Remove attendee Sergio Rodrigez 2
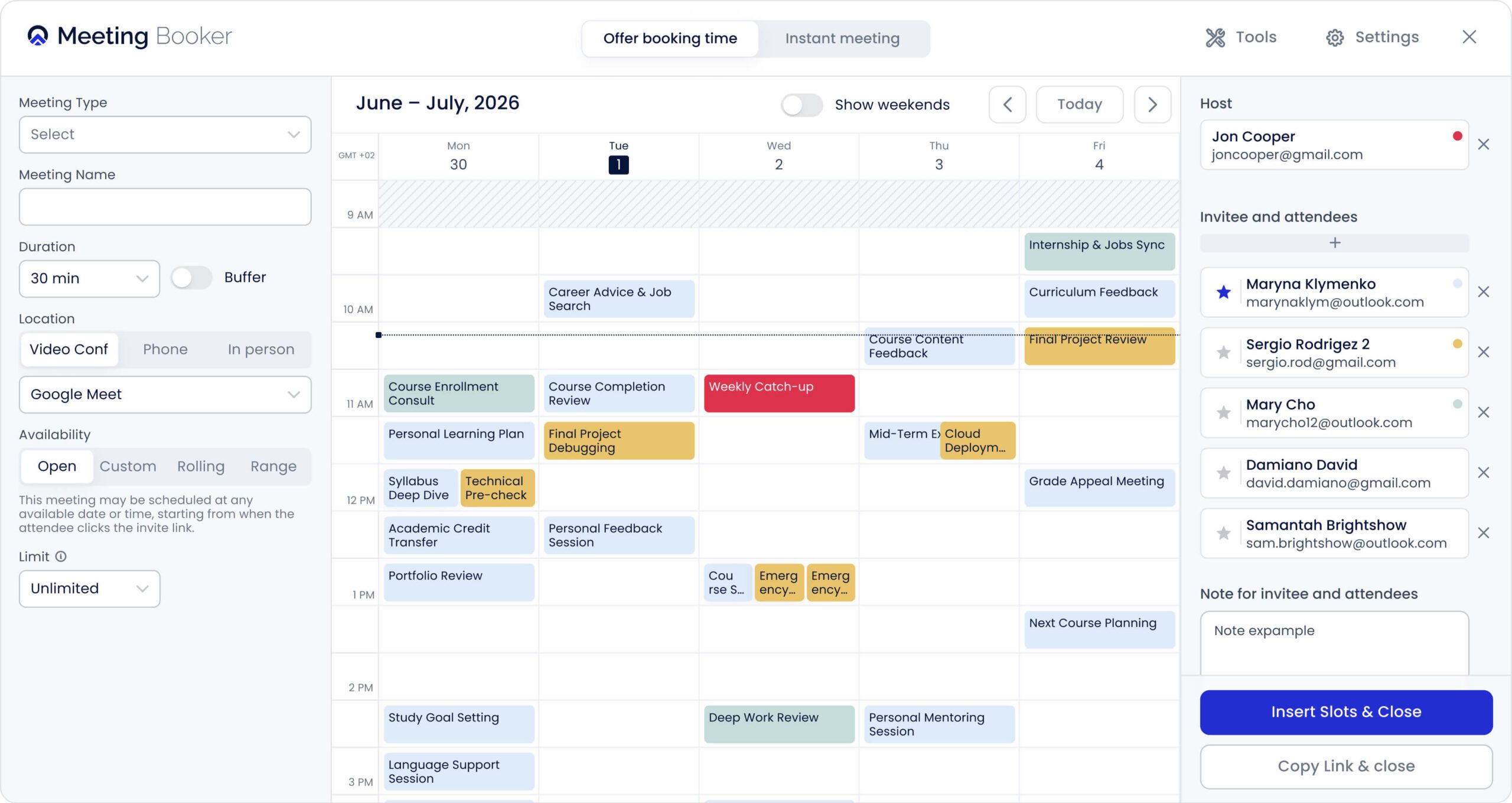 click(1484, 352)
